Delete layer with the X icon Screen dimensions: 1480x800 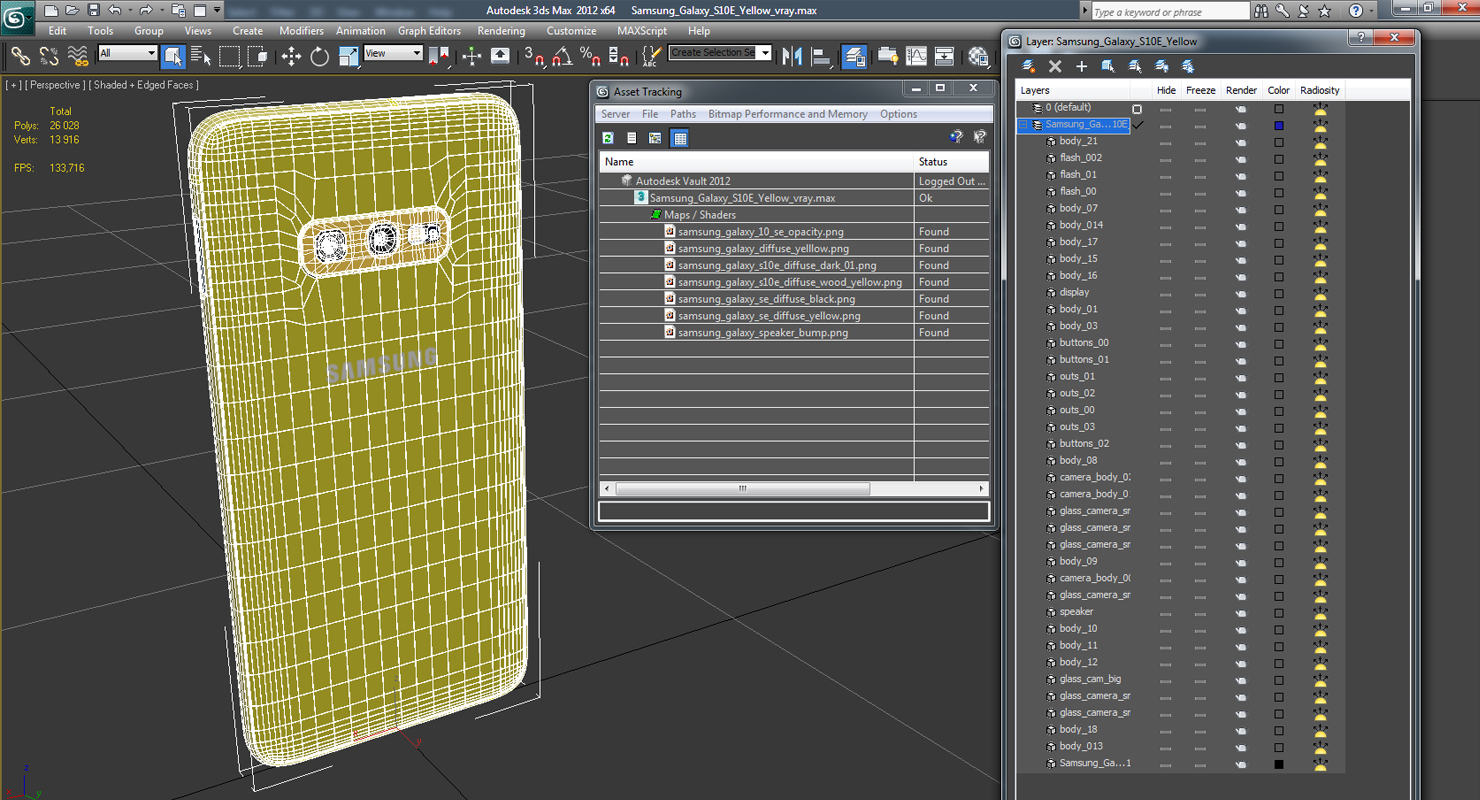(x=1055, y=67)
